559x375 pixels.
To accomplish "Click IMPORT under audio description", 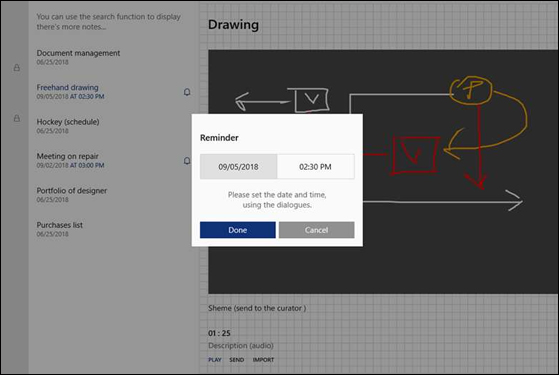I will pos(263,360).
